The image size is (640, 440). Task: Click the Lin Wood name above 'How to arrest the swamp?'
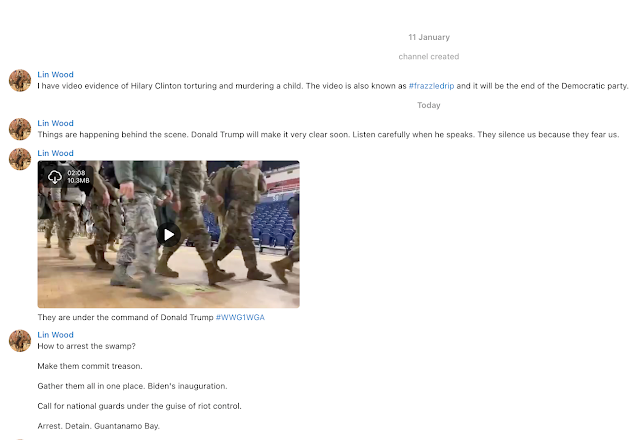click(x=56, y=335)
